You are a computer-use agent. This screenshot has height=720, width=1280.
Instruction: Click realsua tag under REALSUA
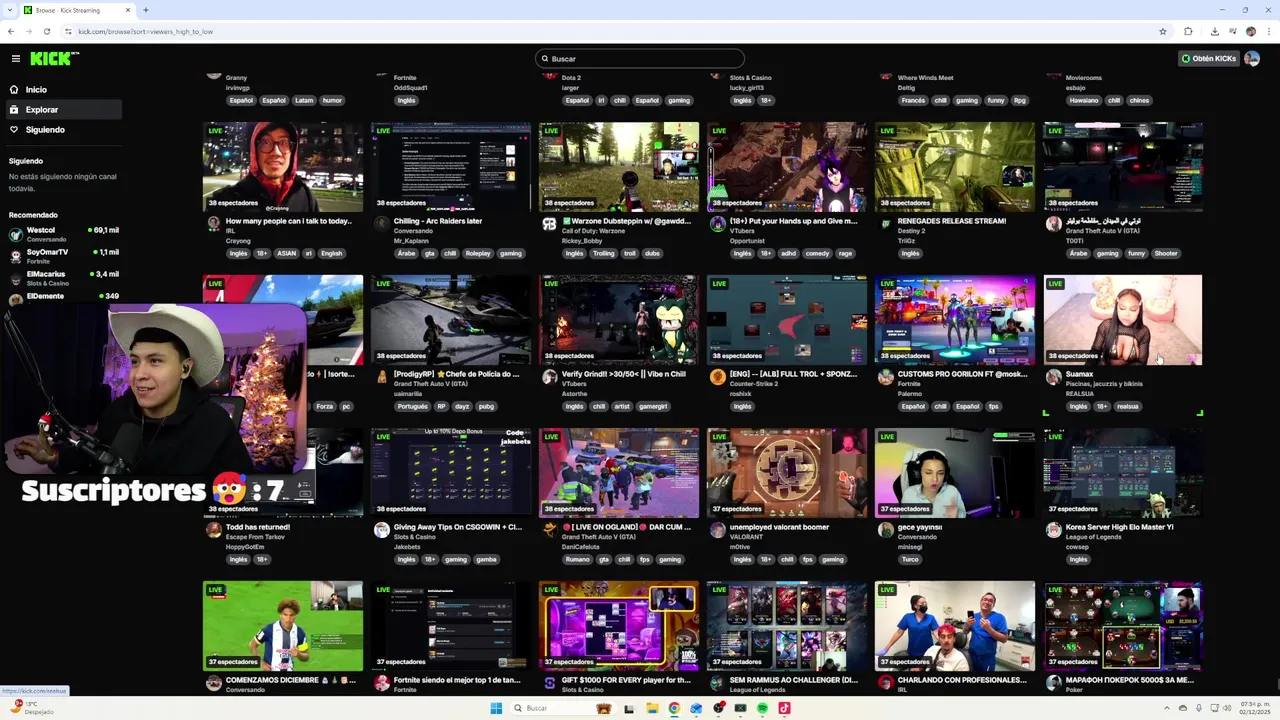click(x=1128, y=407)
